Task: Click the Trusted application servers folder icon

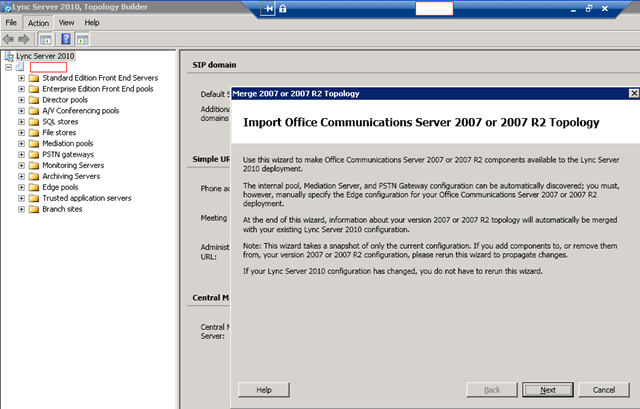Action: (34, 198)
